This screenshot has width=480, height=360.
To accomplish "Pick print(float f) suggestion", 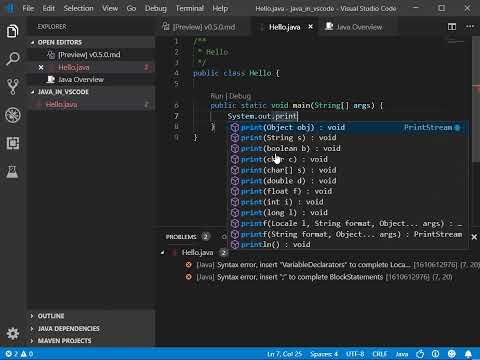I will click(347, 191).
